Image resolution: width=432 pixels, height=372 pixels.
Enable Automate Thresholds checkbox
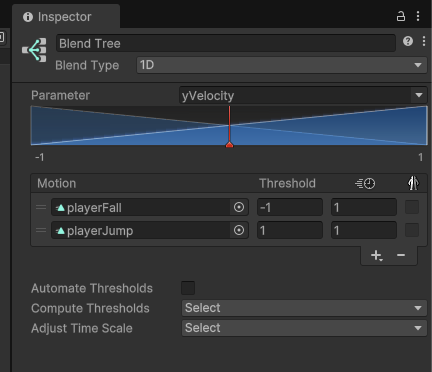pos(188,288)
